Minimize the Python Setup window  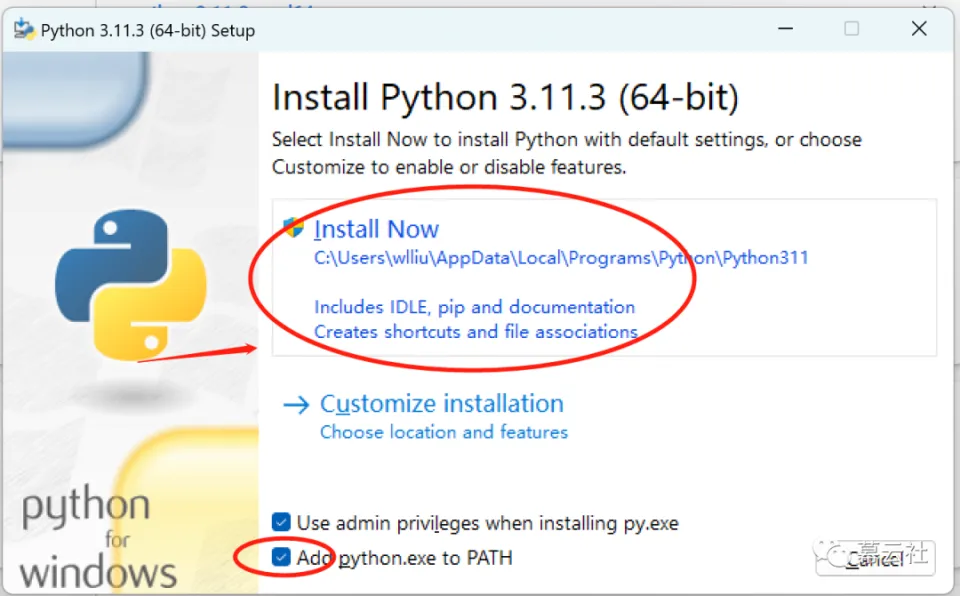[x=786, y=29]
